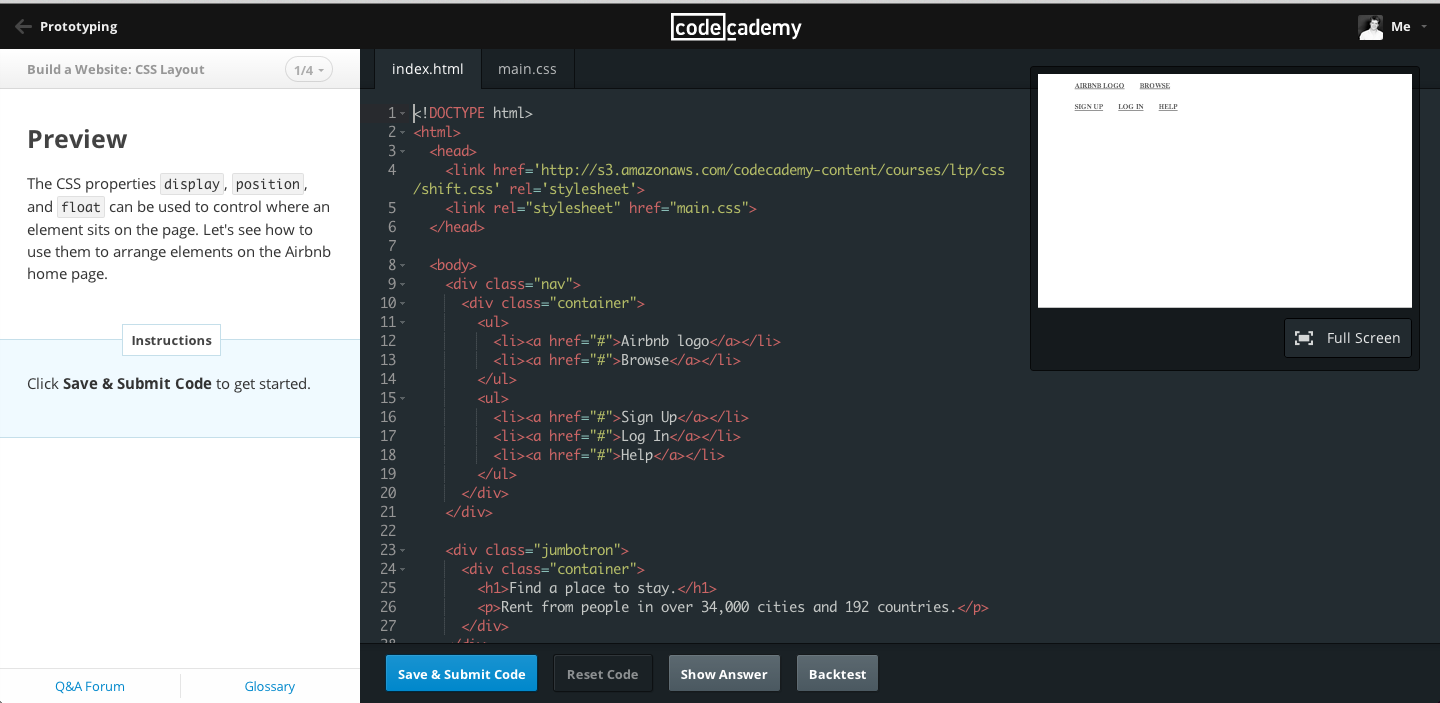Screen dimensions: 1440x703
Task: Open the exercise 1/4 dropdown
Action: (x=308, y=69)
